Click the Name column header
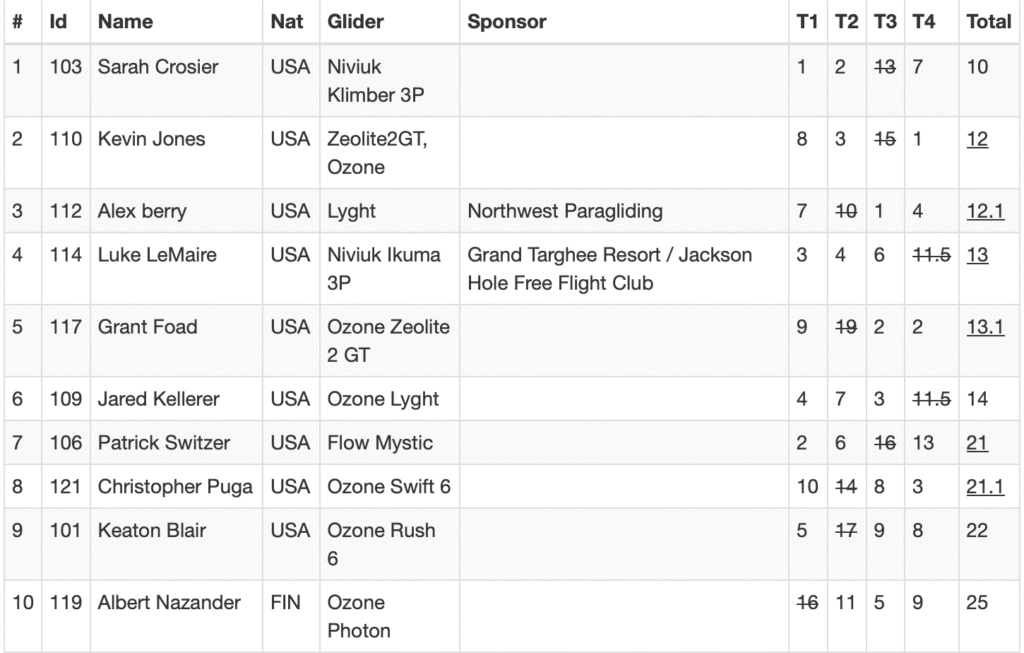Image resolution: width=1024 pixels, height=653 pixels. 126,21
